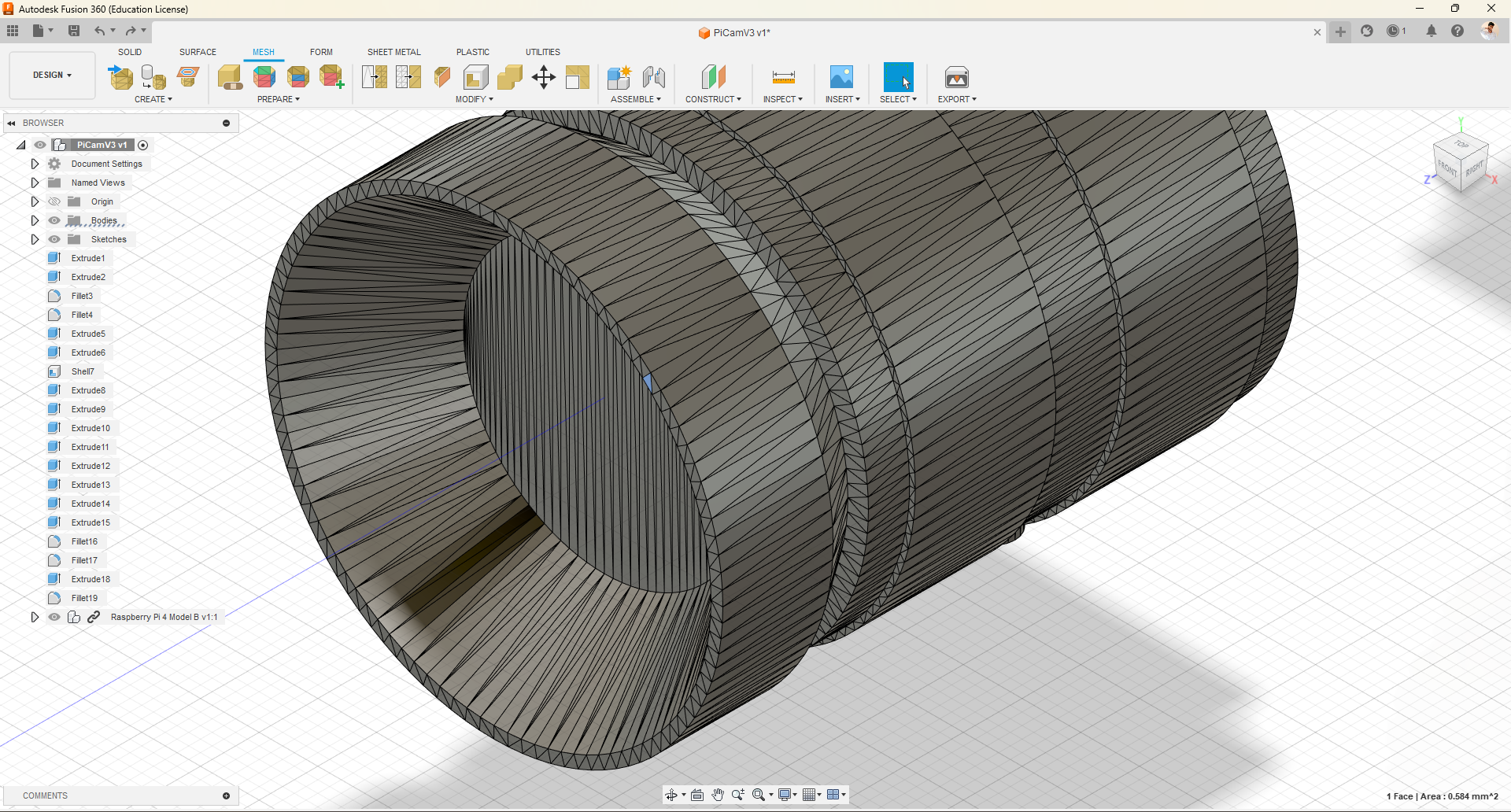Expand the Document Settings node
The width and height of the screenshot is (1511, 812).
coord(35,164)
